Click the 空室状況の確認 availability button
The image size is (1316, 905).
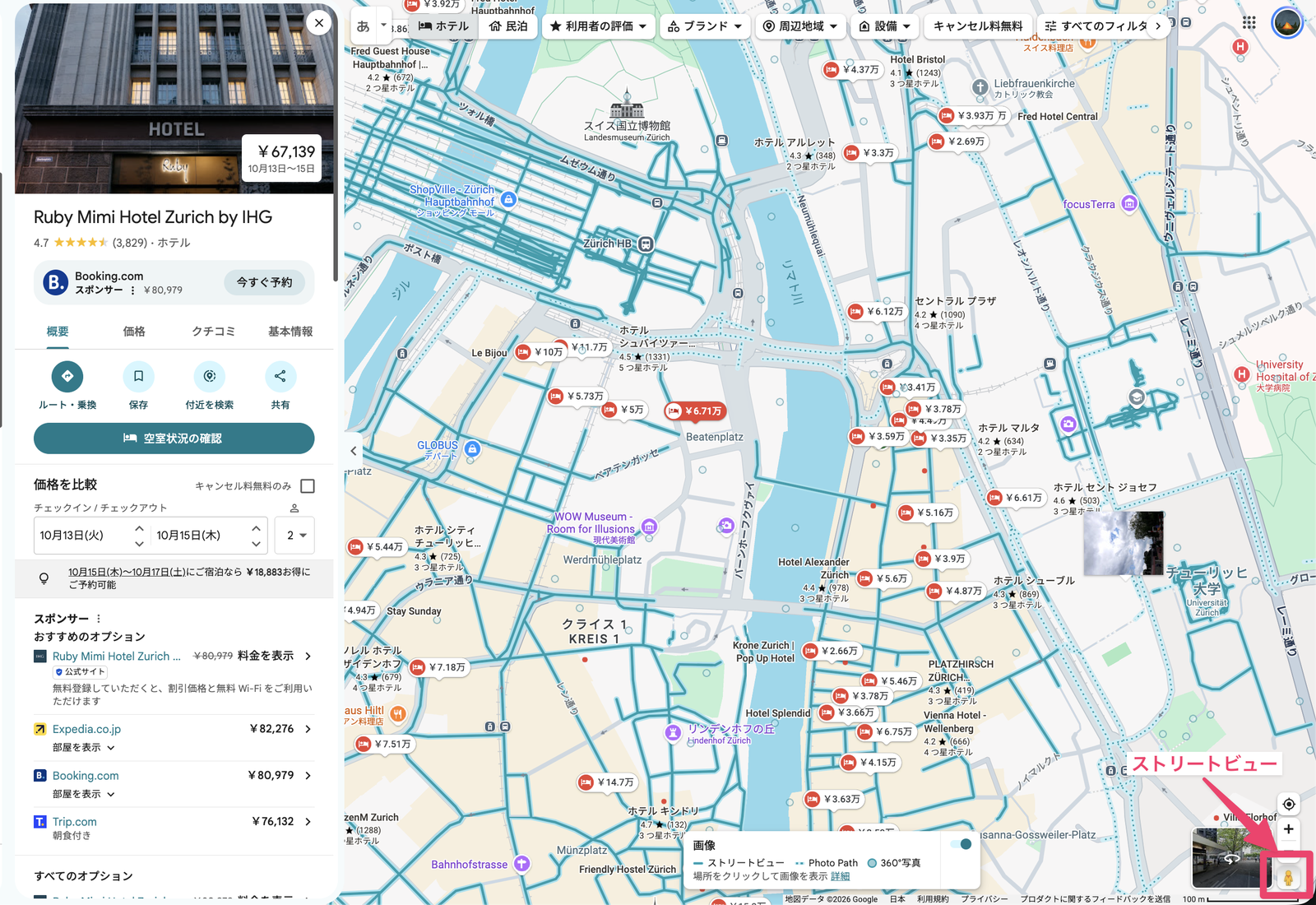pyautogui.click(x=174, y=439)
